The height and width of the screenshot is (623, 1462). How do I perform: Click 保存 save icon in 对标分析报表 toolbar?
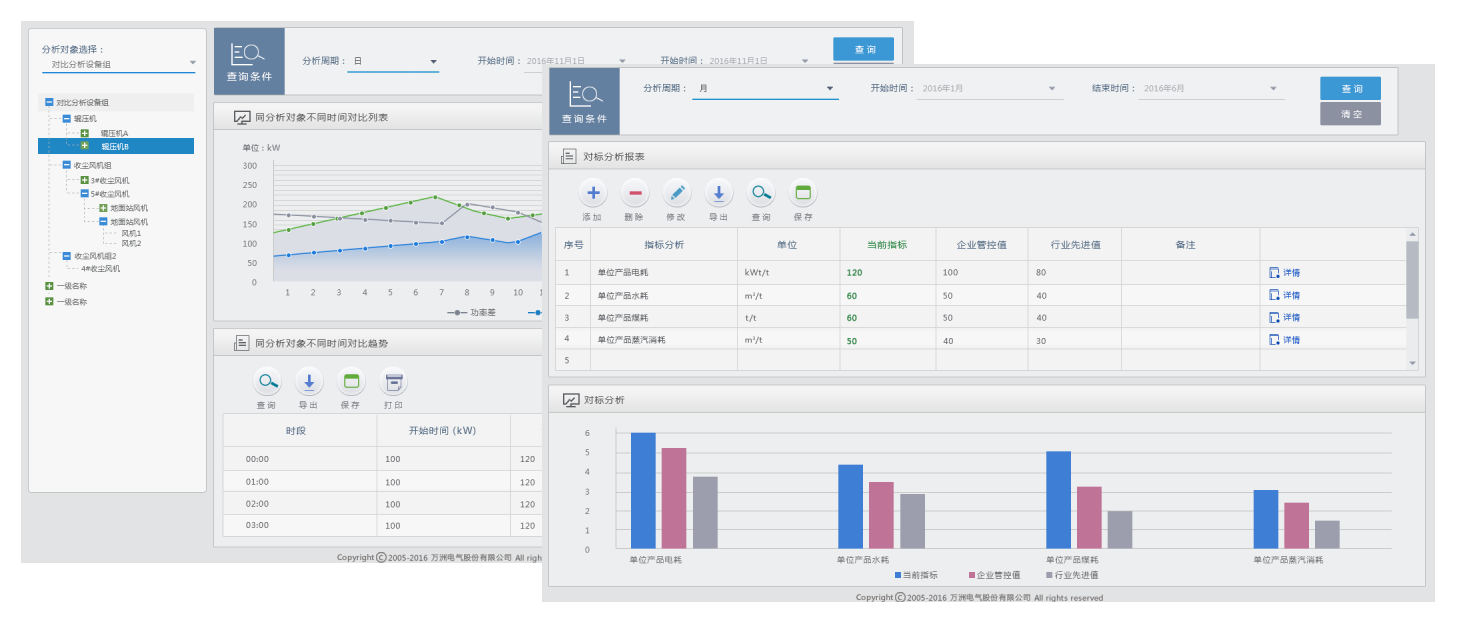click(x=802, y=193)
